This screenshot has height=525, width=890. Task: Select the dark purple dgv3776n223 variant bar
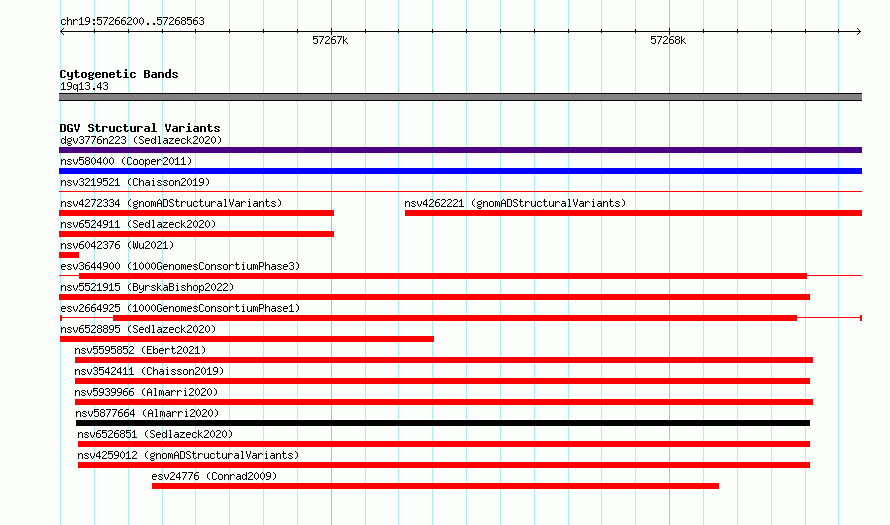[x=460, y=150]
